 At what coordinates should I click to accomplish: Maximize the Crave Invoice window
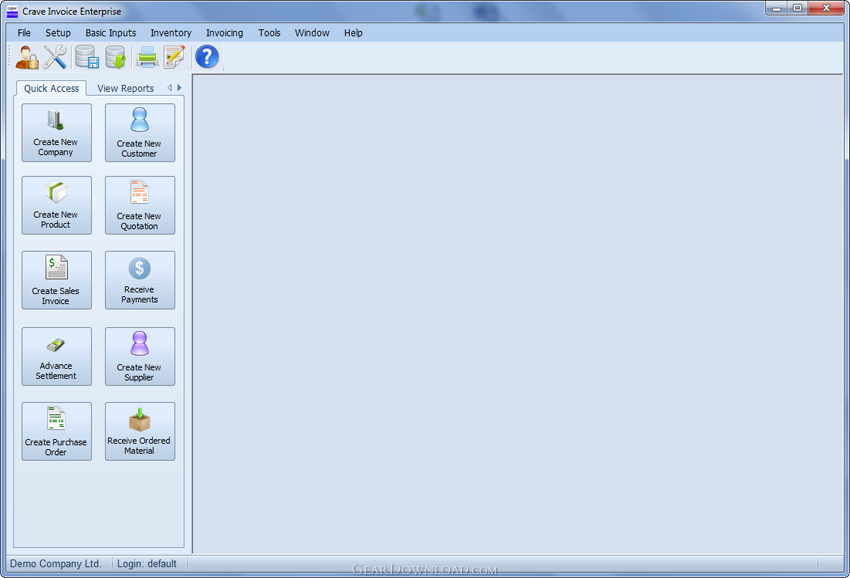[x=797, y=8]
